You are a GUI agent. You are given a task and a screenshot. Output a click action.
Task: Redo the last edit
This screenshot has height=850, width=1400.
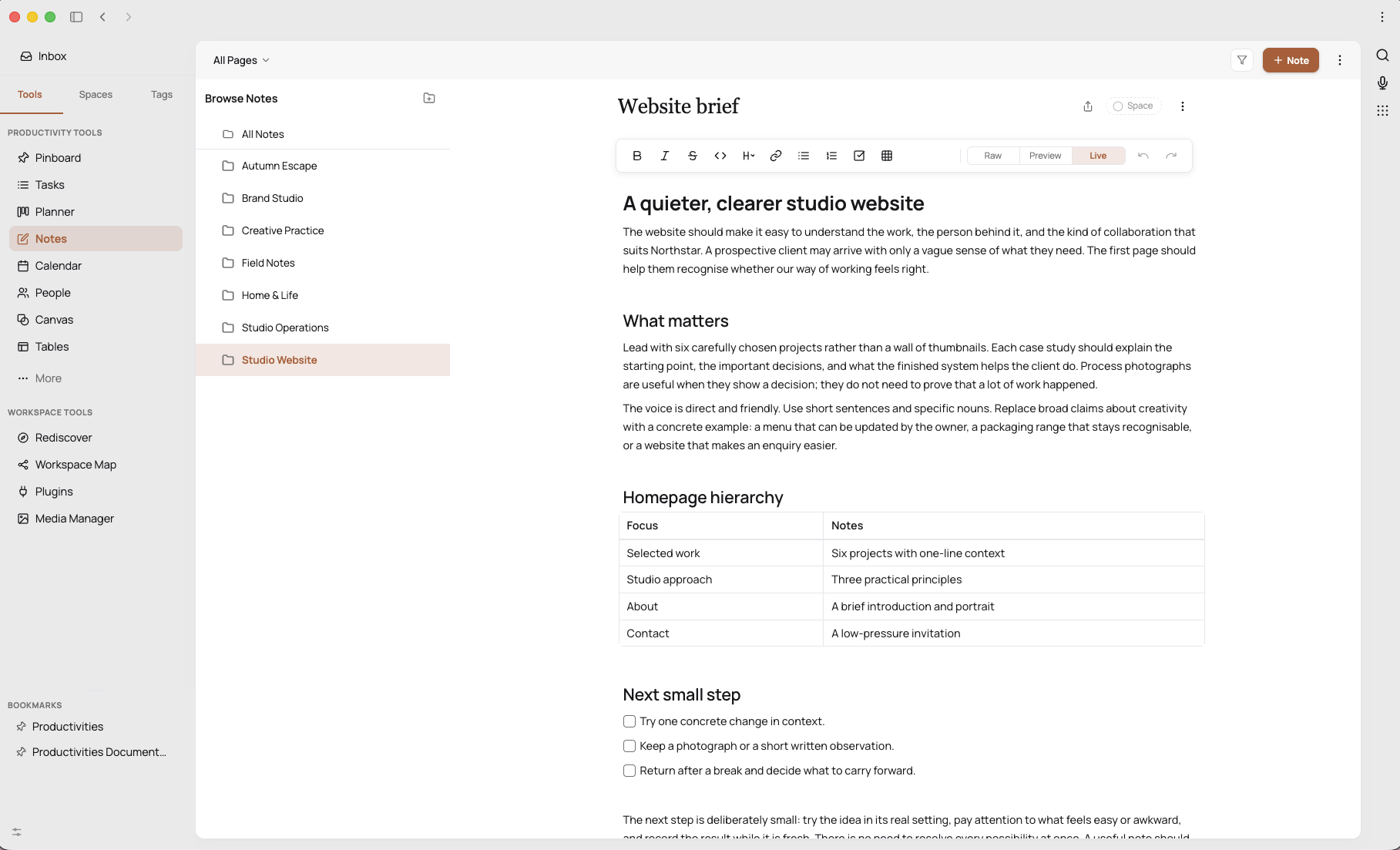coord(1170,156)
